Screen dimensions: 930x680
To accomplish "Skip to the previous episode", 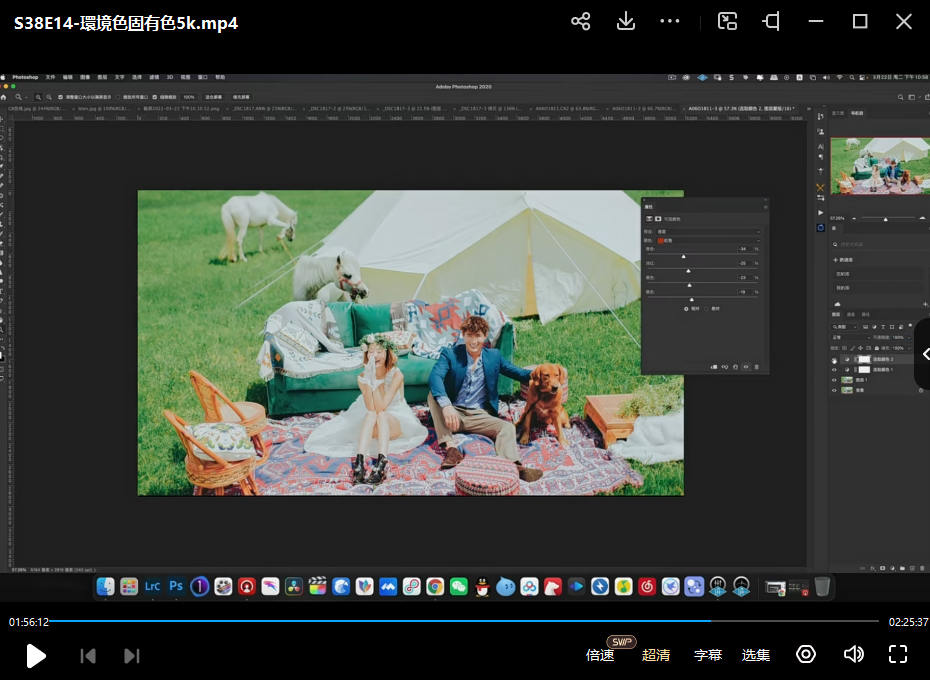I will [x=88, y=655].
